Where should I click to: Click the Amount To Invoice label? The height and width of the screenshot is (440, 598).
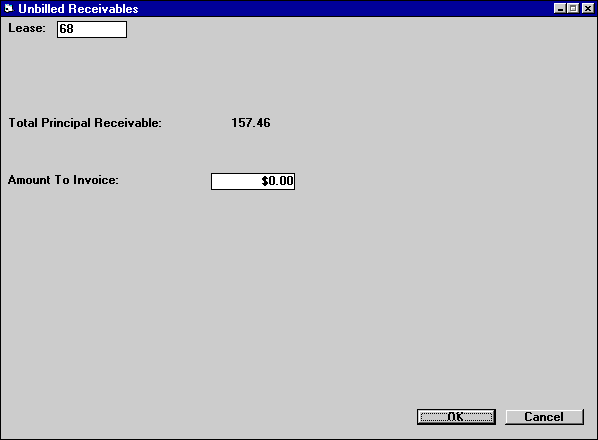[x=63, y=180]
